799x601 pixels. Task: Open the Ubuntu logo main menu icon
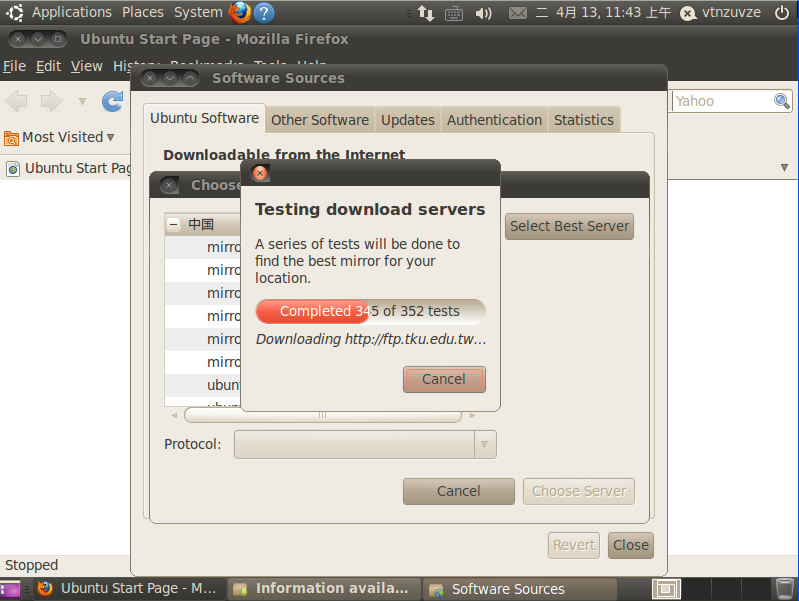[x=15, y=12]
